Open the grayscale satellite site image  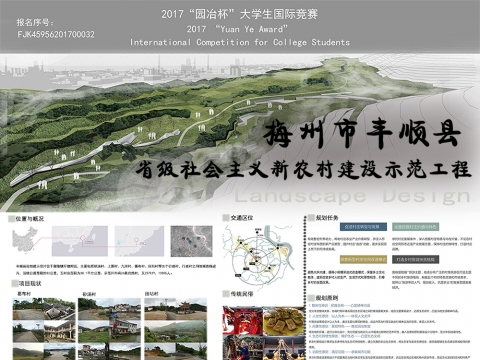191,241
